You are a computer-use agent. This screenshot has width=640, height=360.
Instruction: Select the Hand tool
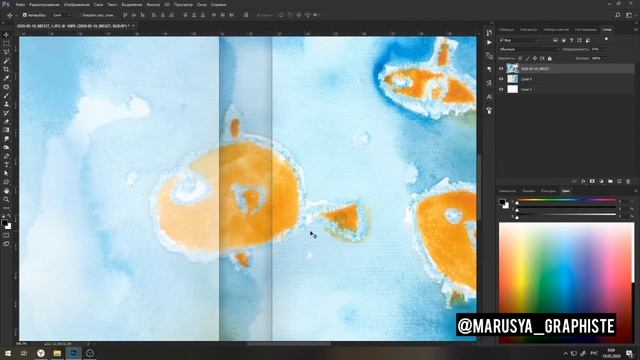click(6, 191)
